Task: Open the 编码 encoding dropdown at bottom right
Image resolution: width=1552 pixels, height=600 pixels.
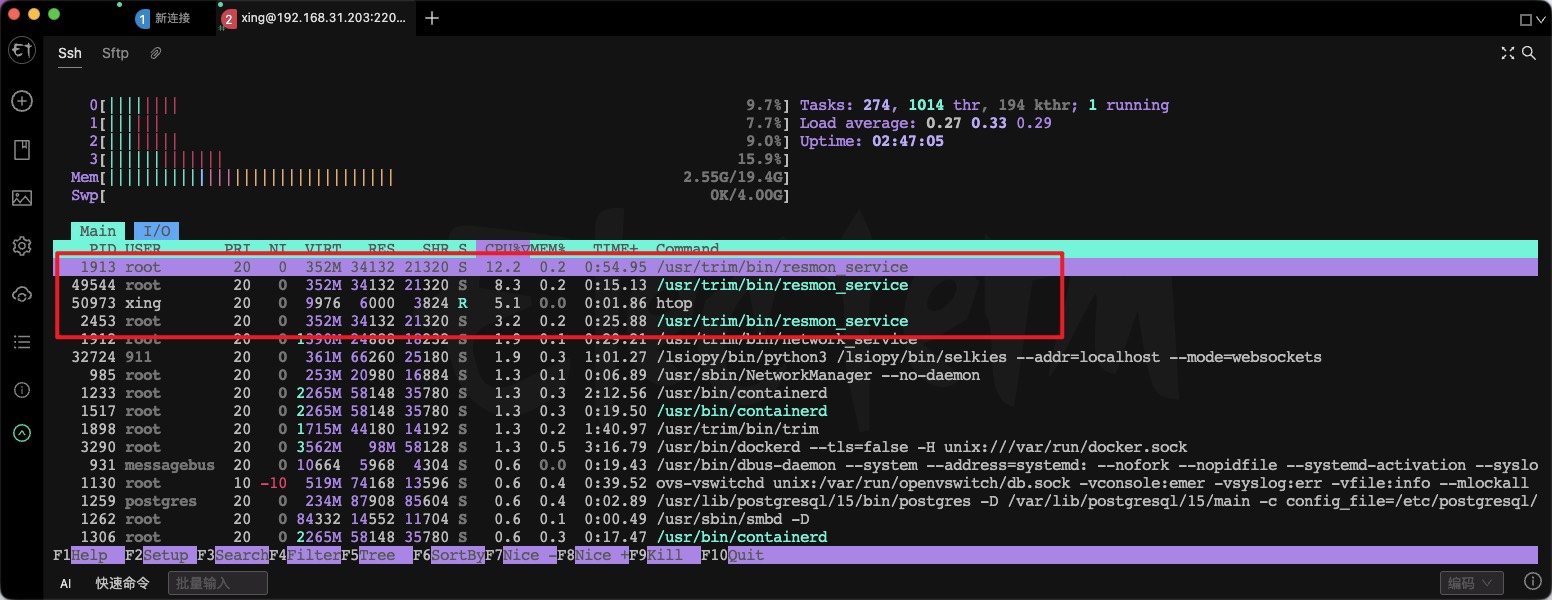Action: (1470, 582)
